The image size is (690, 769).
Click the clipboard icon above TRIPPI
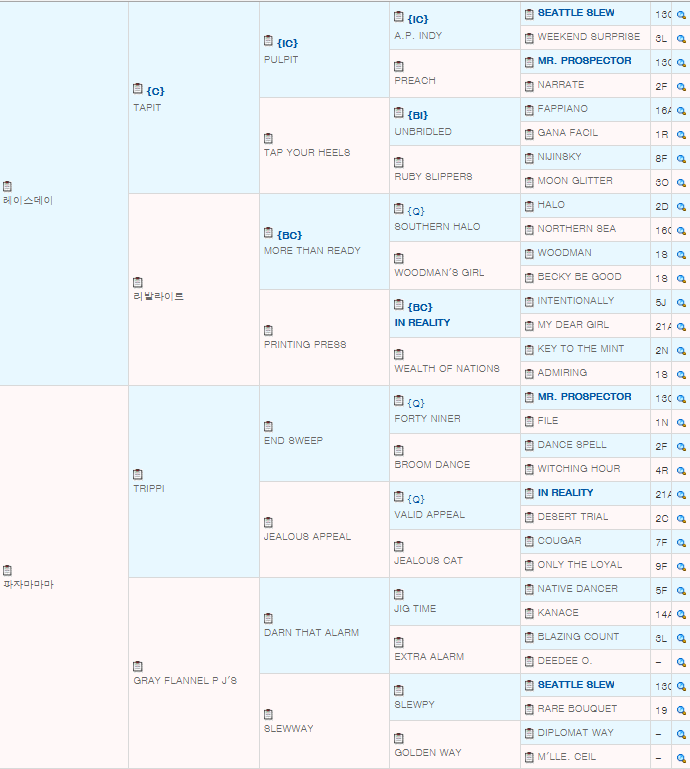pos(138,474)
